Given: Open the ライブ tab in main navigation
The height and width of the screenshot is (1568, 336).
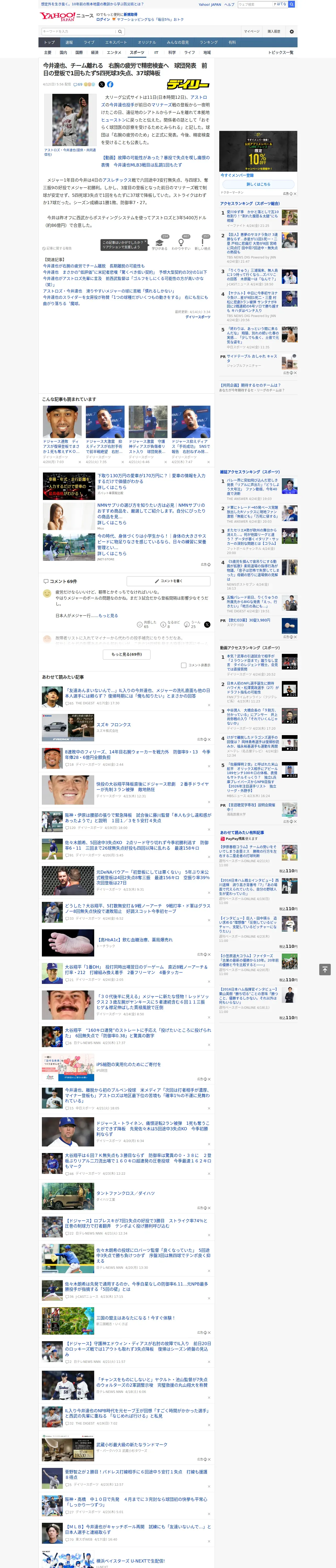Looking at the screenshot, I should pos(89,43).
